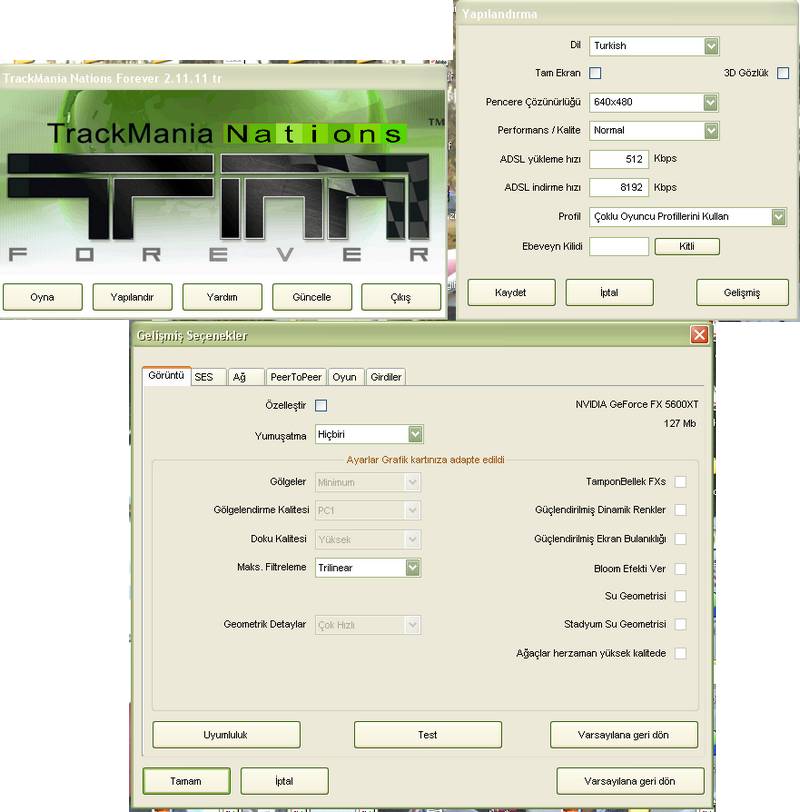Toggle the TamponBellek FXs checkbox
This screenshot has height=812, width=800.
pos(680,482)
